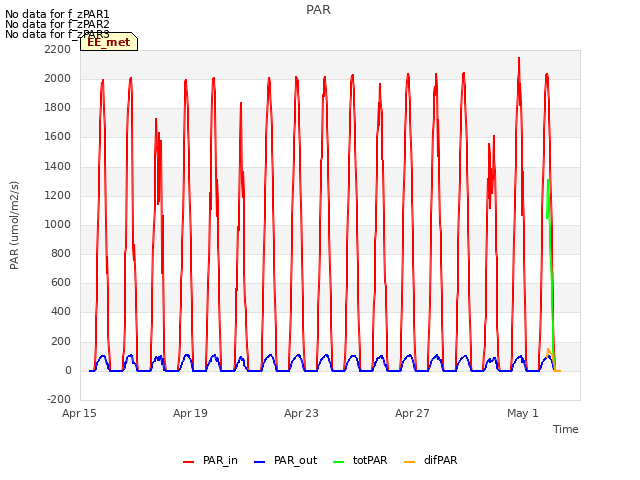Click the Apr 19 x-axis tick label
This screenshot has height=480, width=640.
click(190, 413)
